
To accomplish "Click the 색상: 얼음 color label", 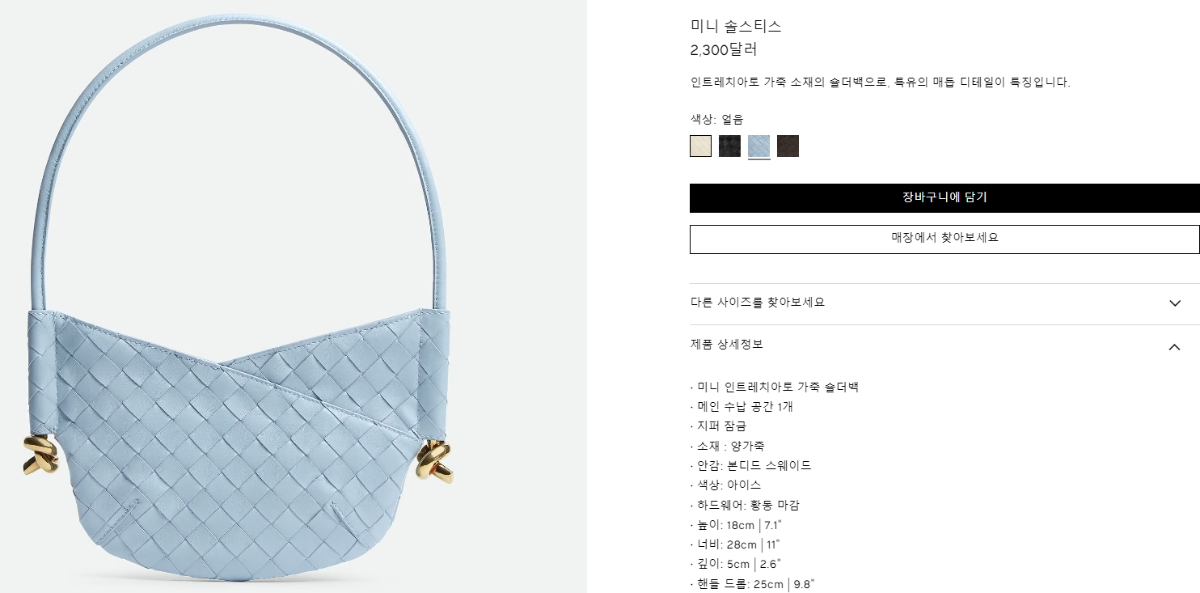I will 717,119.
